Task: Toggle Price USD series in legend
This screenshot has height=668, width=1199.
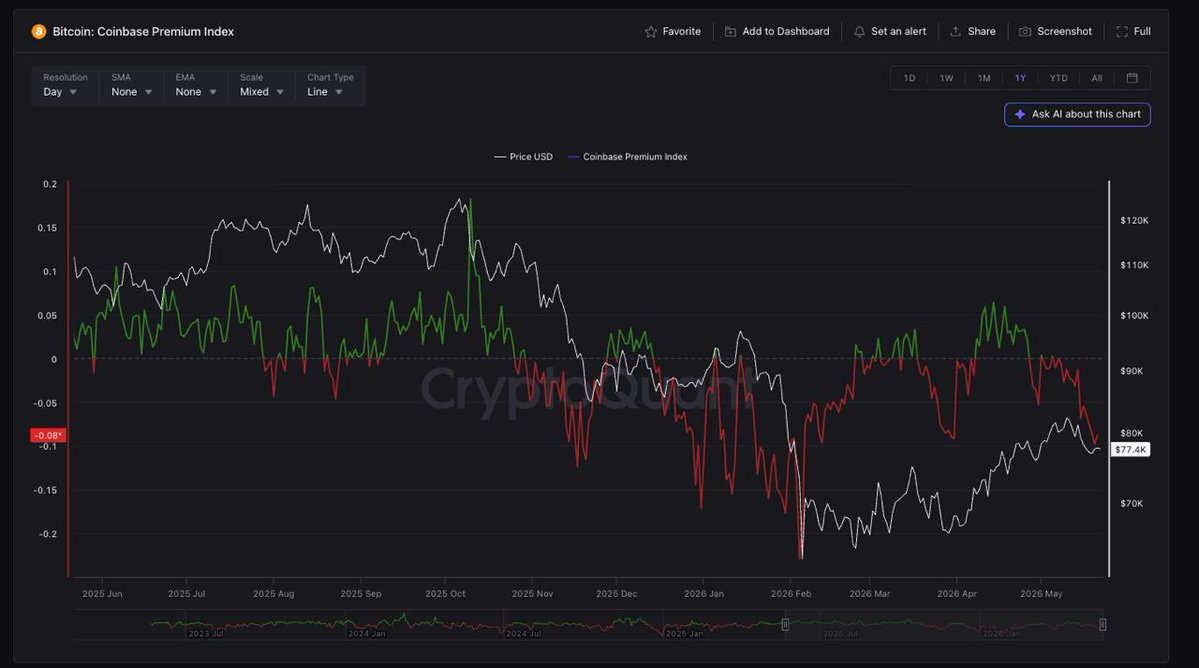Action: click(x=523, y=157)
